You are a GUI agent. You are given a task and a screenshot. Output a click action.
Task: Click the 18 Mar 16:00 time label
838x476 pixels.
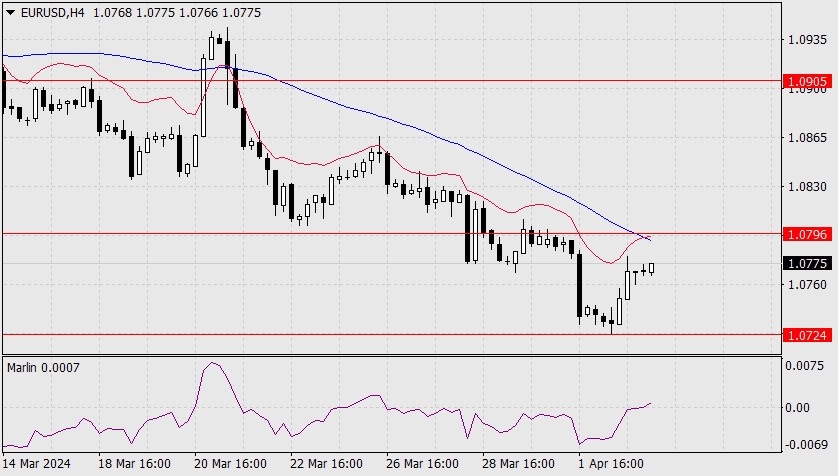coord(135,464)
